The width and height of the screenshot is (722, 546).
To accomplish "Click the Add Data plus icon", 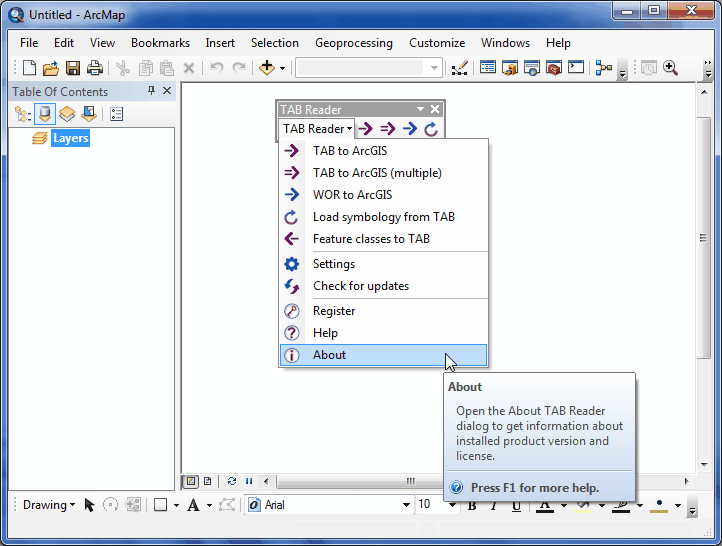I will [x=267, y=68].
